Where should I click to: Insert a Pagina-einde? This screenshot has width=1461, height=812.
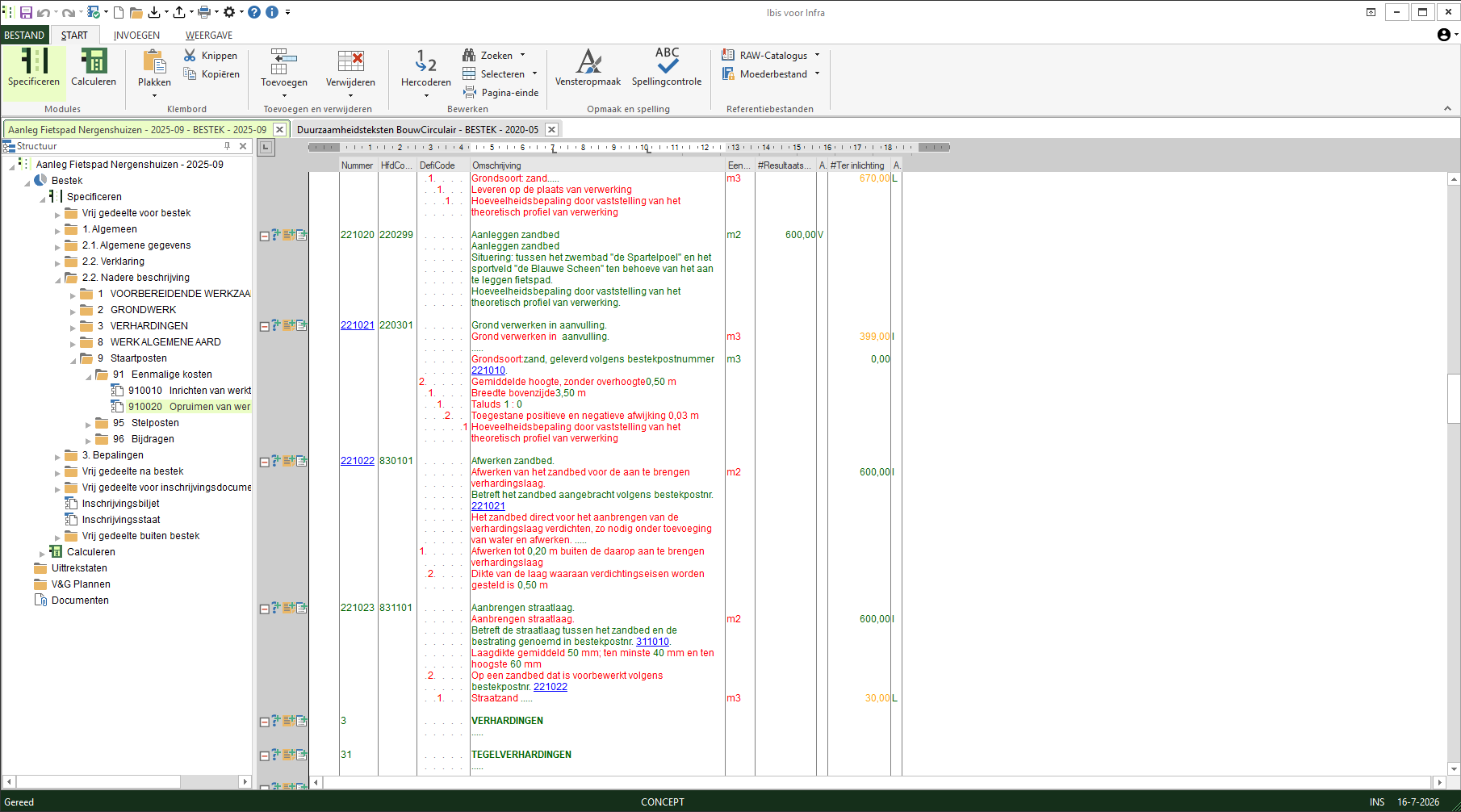tap(500, 93)
